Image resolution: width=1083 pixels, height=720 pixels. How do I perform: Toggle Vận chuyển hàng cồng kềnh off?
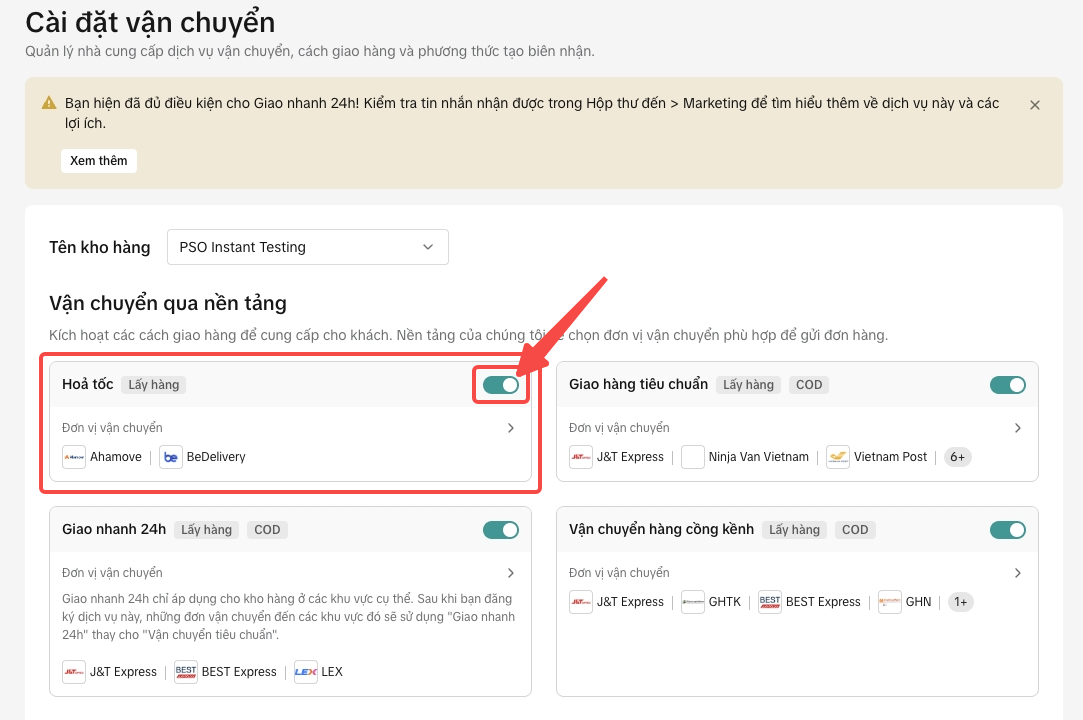pyautogui.click(x=1008, y=530)
